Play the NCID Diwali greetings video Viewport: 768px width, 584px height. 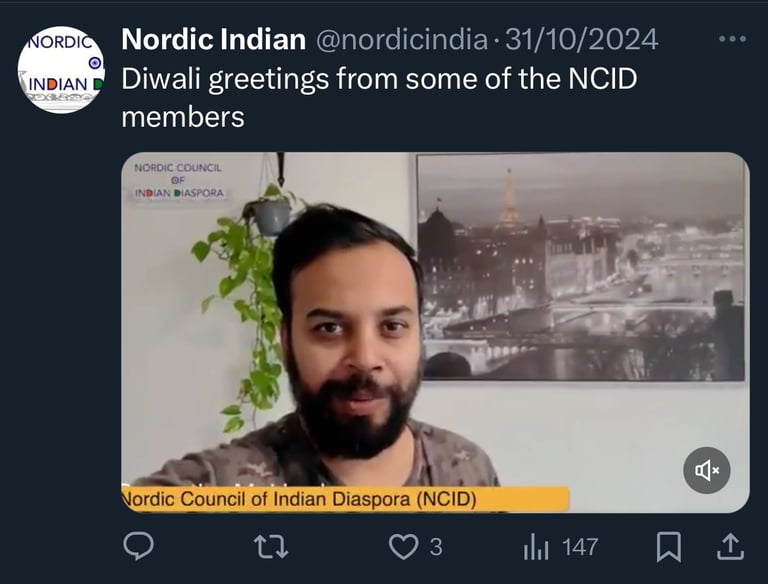coord(435,333)
